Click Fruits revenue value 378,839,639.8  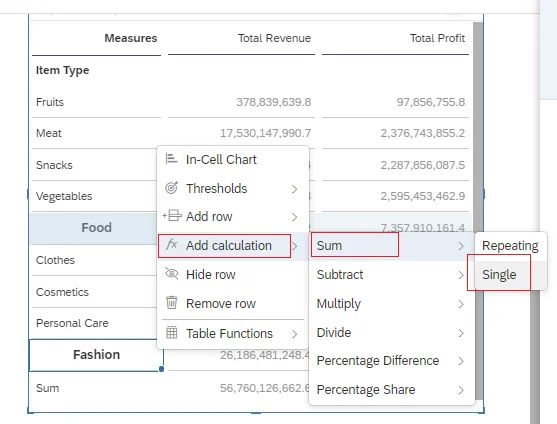[274, 102]
